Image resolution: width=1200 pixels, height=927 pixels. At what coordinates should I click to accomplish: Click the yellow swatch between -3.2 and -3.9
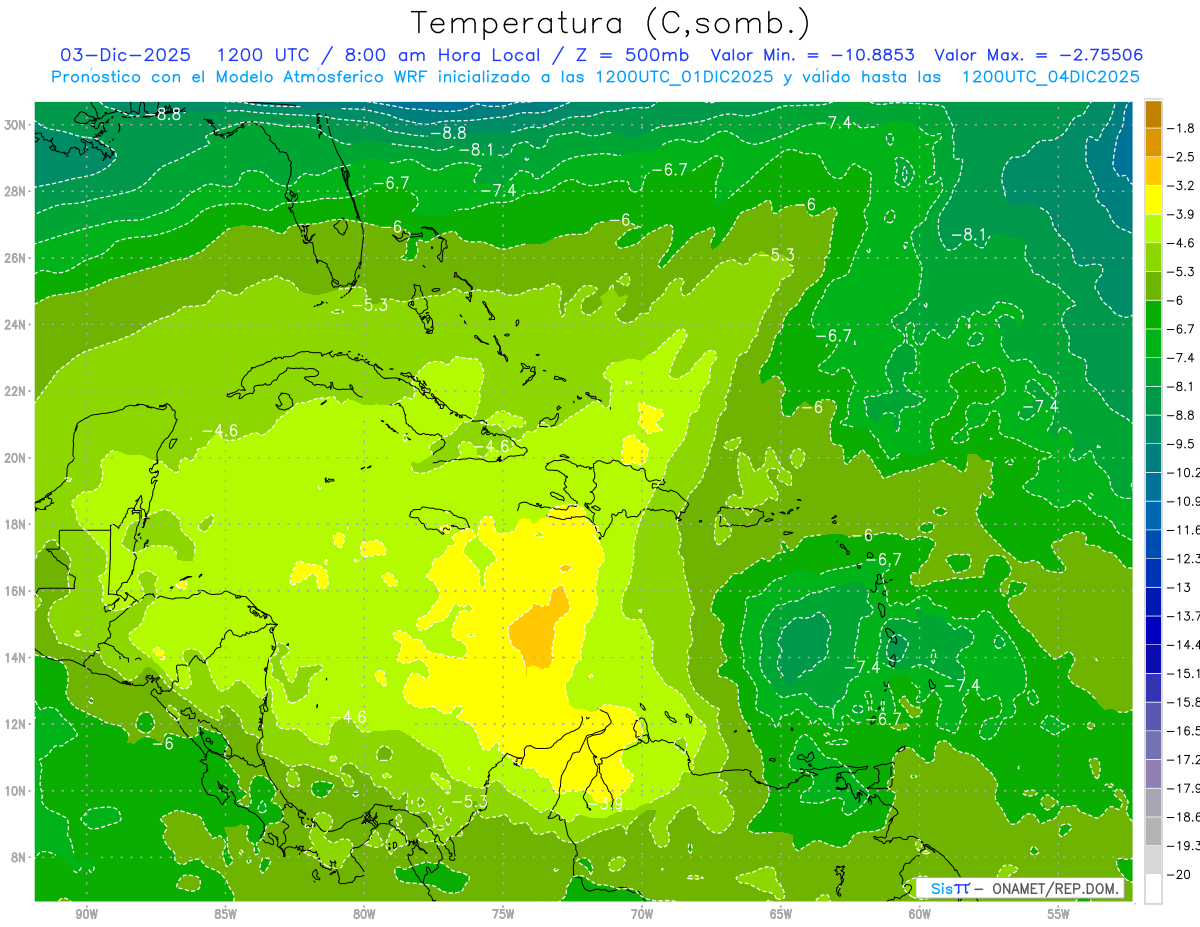tap(1153, 200)
